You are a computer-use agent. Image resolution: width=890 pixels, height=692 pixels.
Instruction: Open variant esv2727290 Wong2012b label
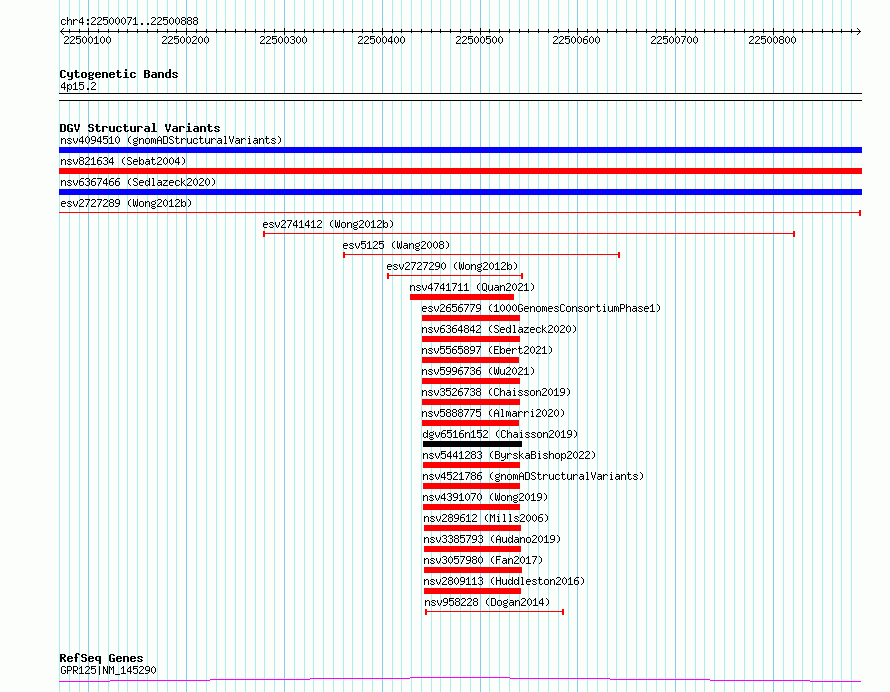pos(452,266)
